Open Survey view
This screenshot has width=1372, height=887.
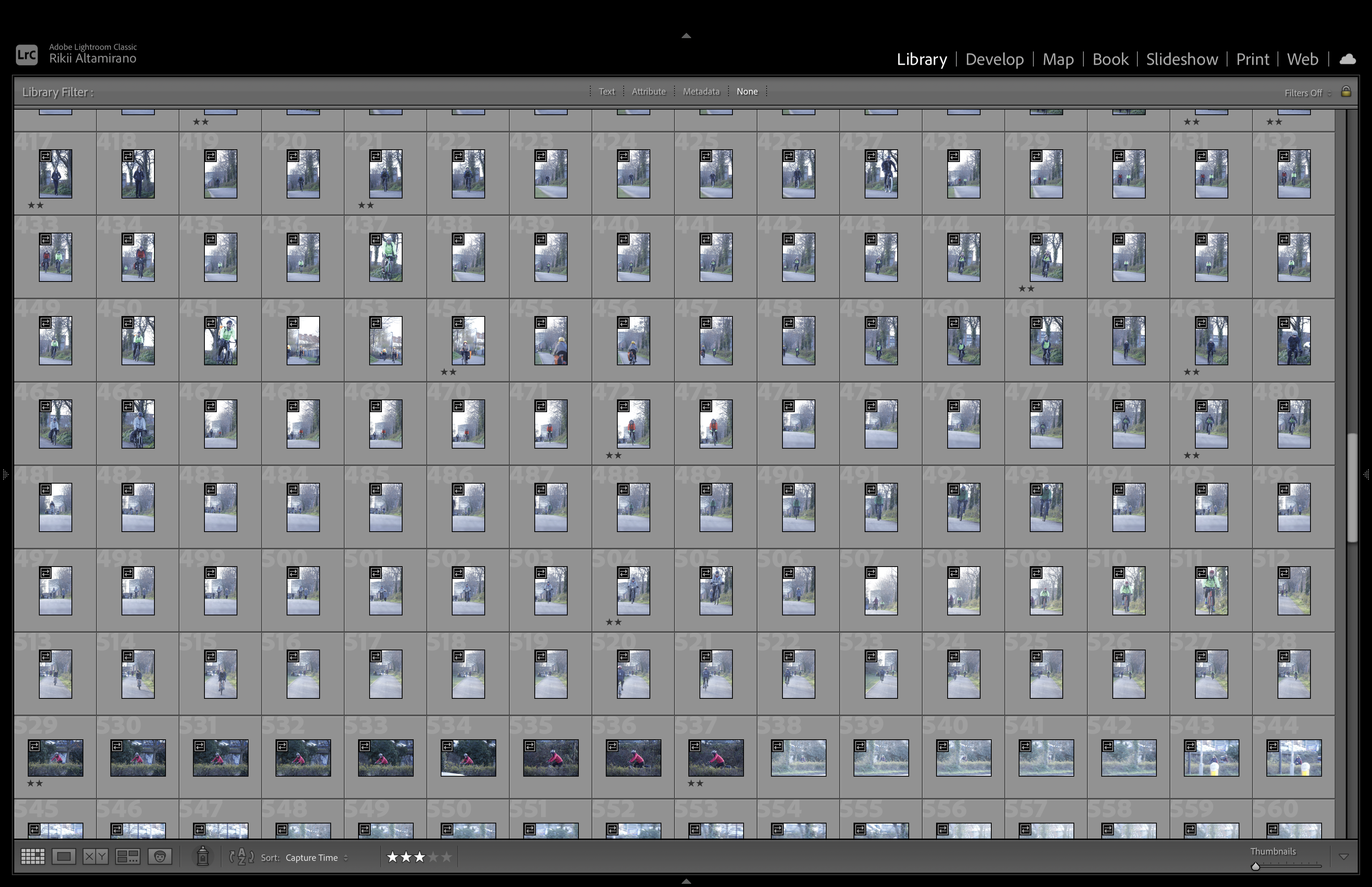click(127, 857)
